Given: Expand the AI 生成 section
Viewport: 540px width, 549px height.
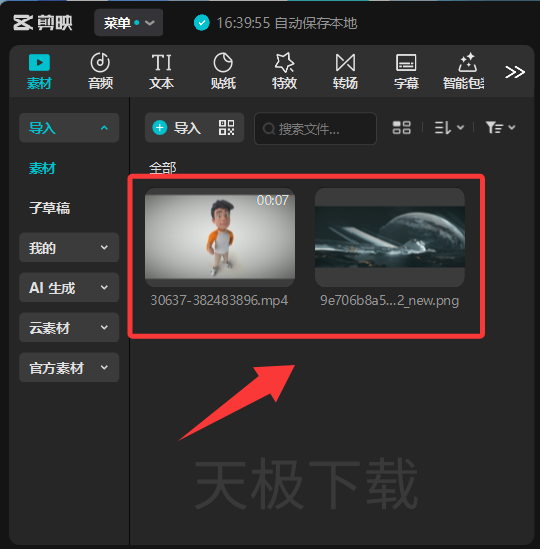Looking at the screenshot, I should 69,287.
